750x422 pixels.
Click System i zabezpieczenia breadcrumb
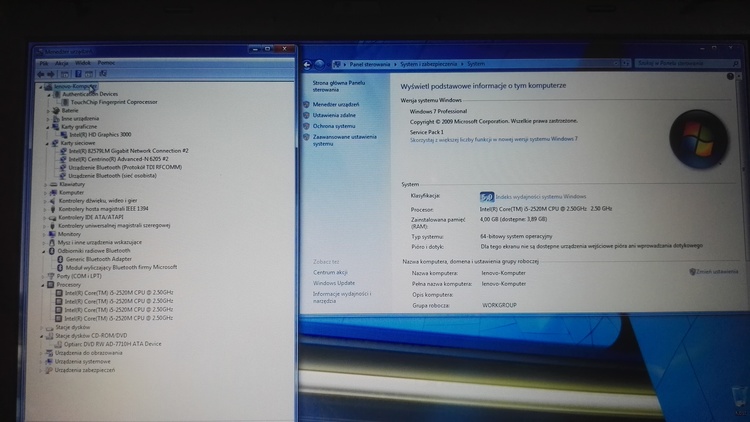point(429,64)
